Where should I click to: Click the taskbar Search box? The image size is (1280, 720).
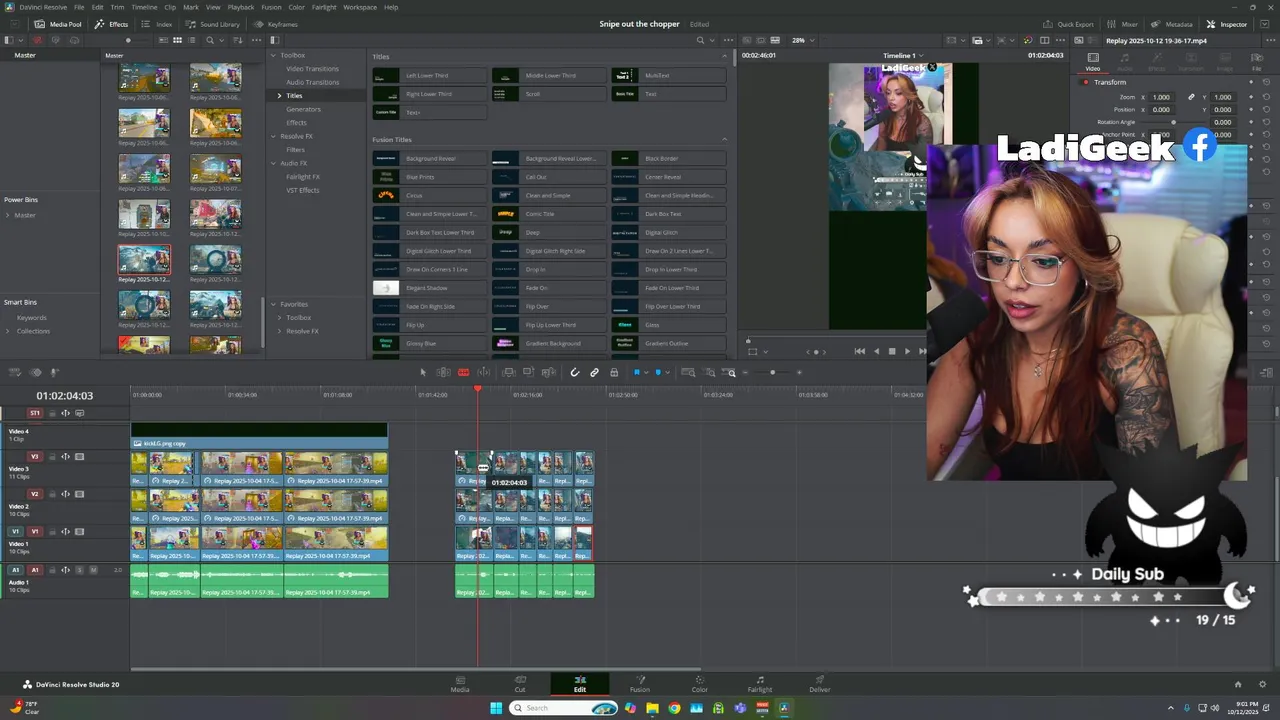point(565,708)
